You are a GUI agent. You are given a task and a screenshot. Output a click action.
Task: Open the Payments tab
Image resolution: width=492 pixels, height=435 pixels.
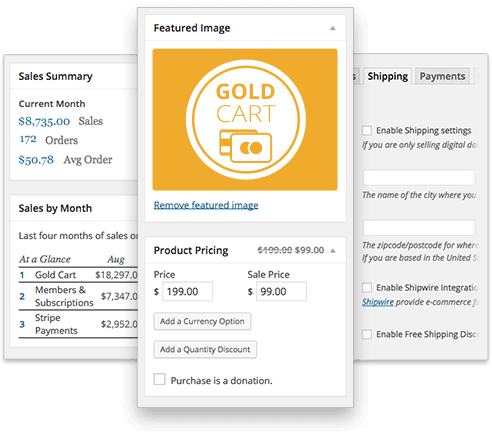pos(442,76)
